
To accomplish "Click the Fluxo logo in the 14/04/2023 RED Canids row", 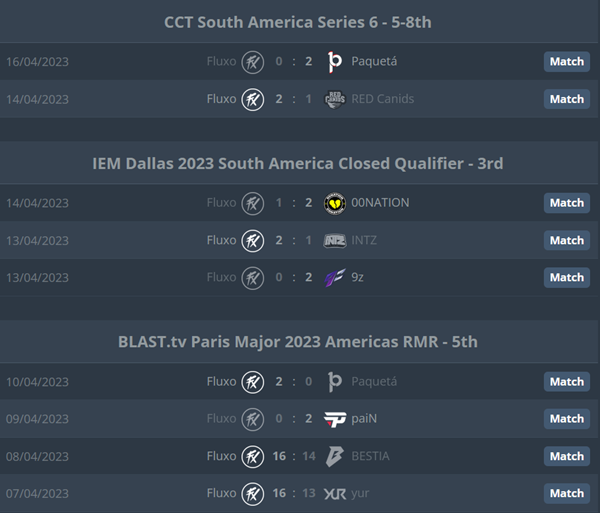I will click(253, 99).
